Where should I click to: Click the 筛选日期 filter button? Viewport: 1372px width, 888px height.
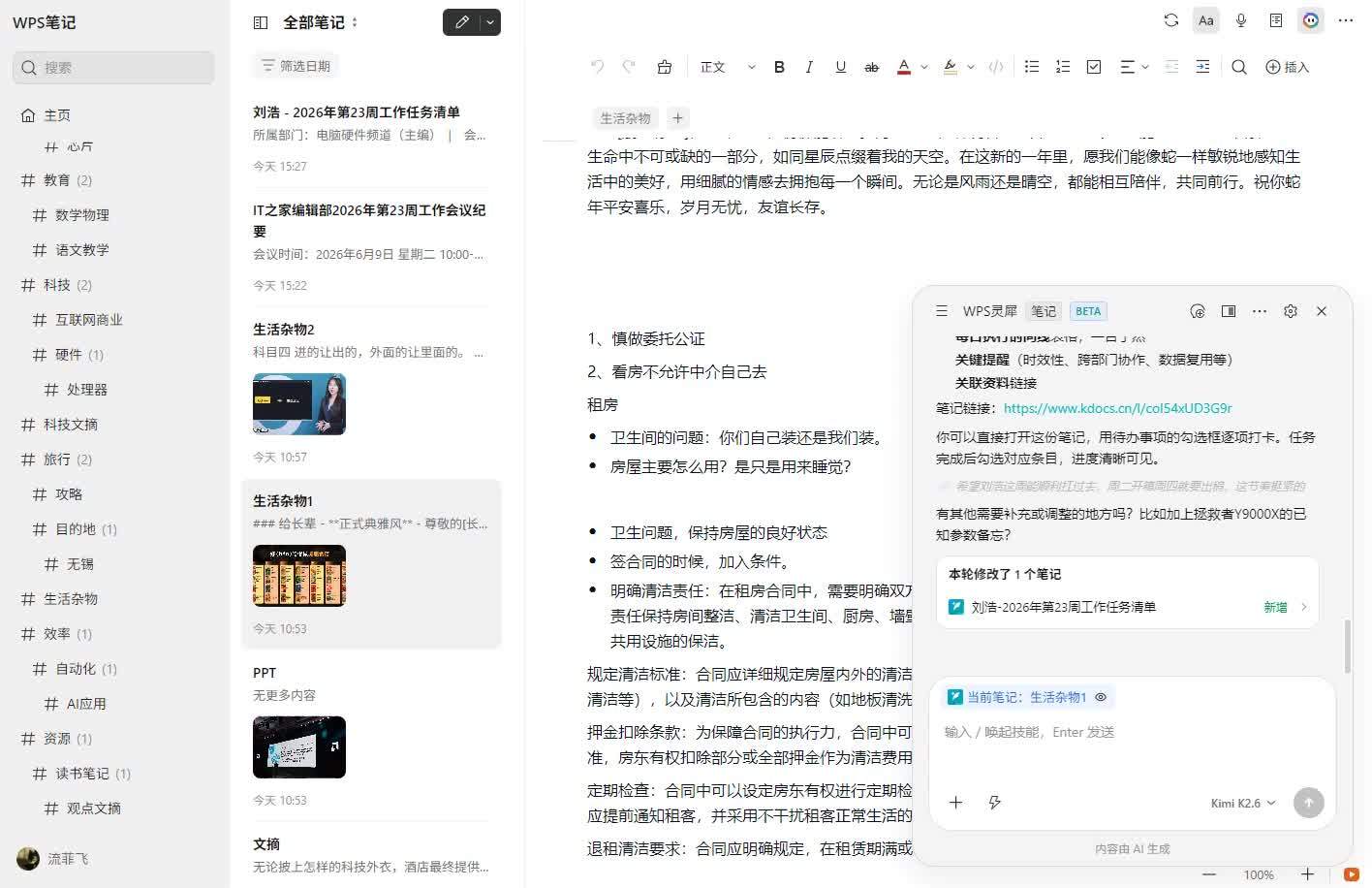pyautogui.click(x=296, y=66)
